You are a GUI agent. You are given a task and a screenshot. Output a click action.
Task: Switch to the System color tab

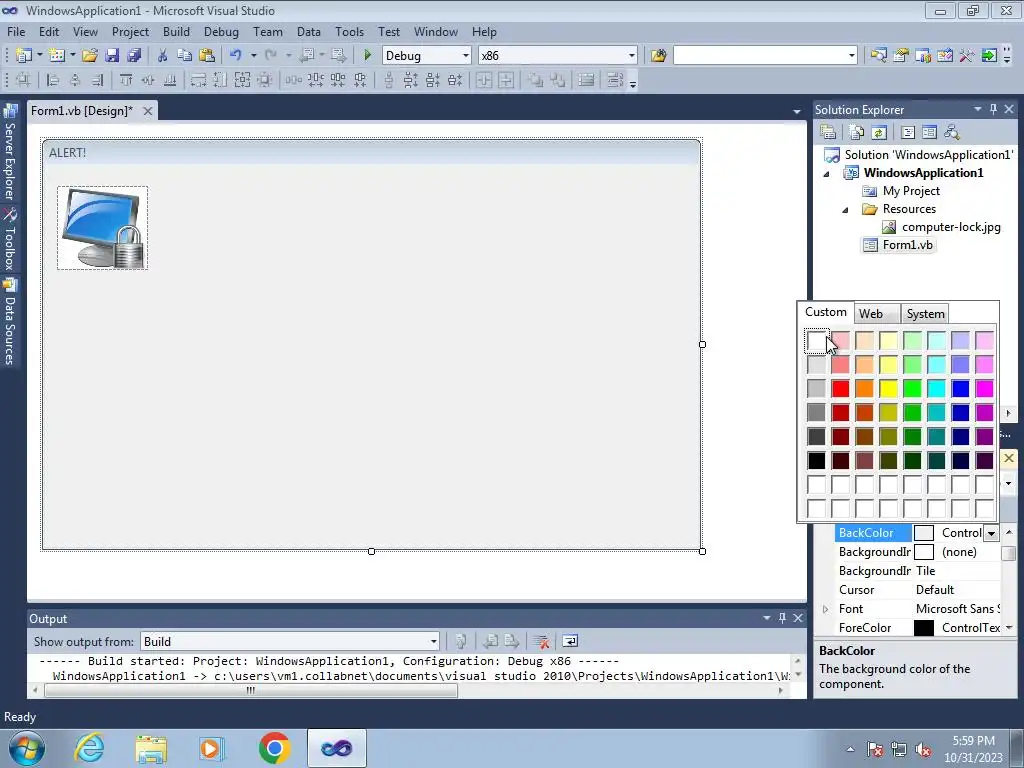925,313
